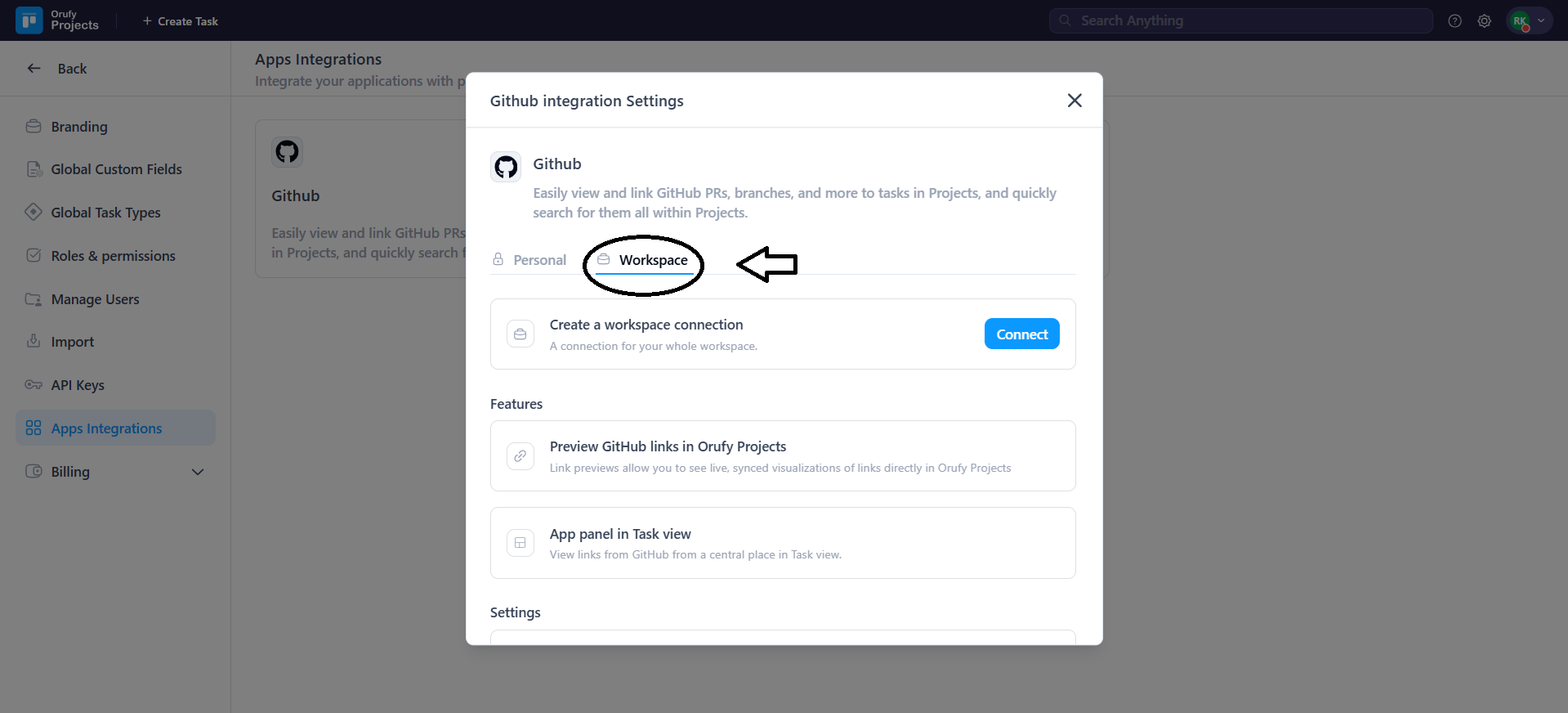Open the help question mark icon
1568x713 pixels.
(x=1454, y=21)
